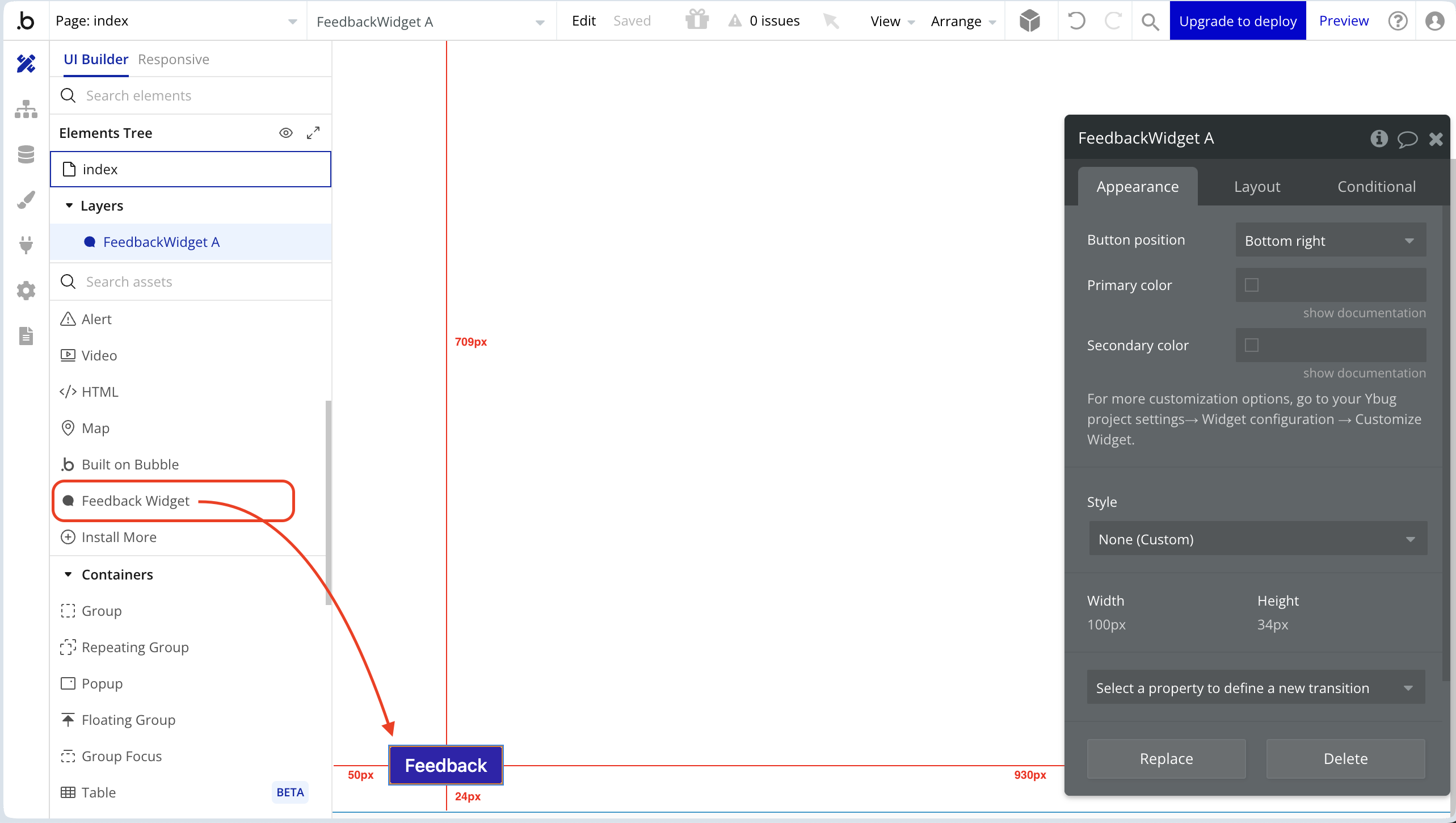Toggle the Secondary color checkbox
This screenshot has height=823, width=1456.
1252,345
